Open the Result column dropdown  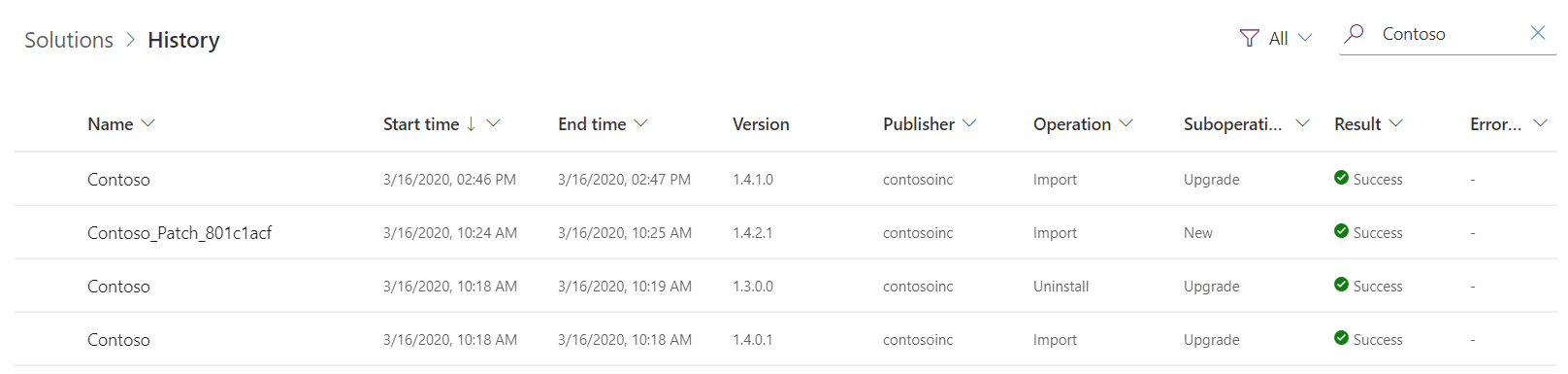point(1395,123)
